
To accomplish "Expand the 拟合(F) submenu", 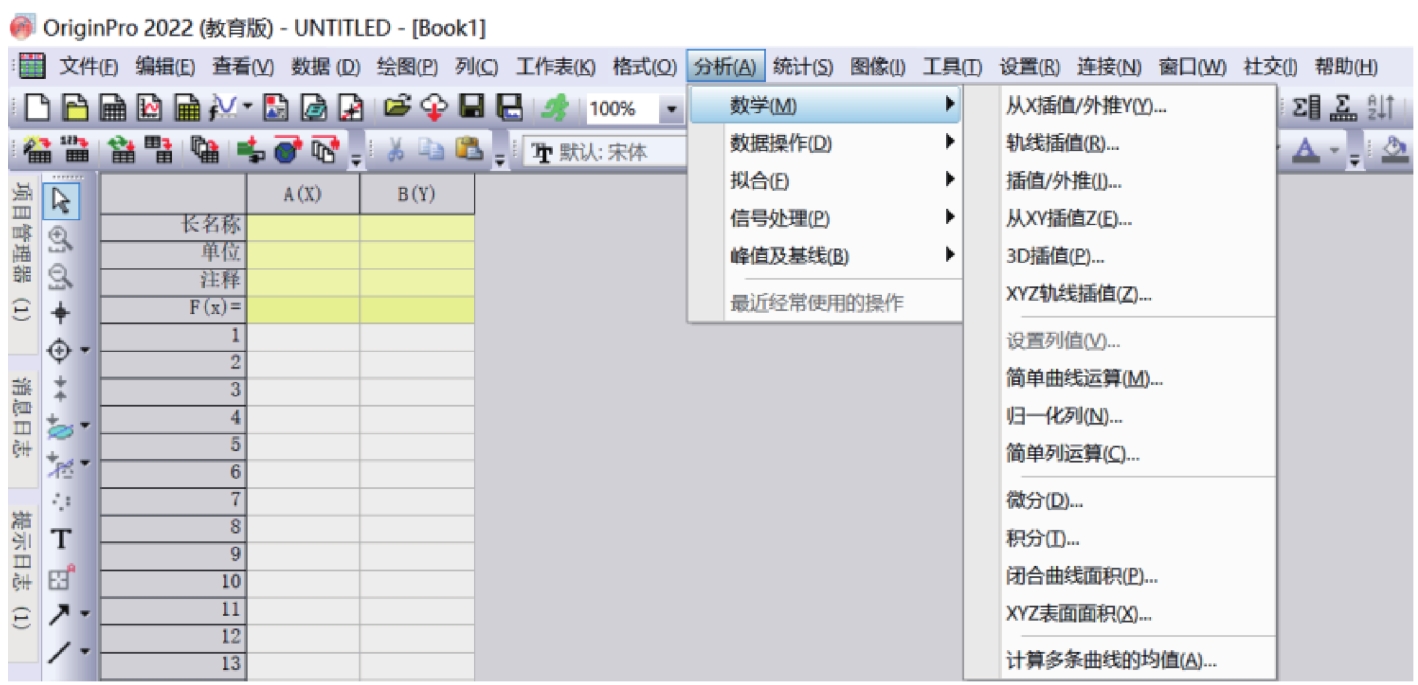I will coord(825,180).
